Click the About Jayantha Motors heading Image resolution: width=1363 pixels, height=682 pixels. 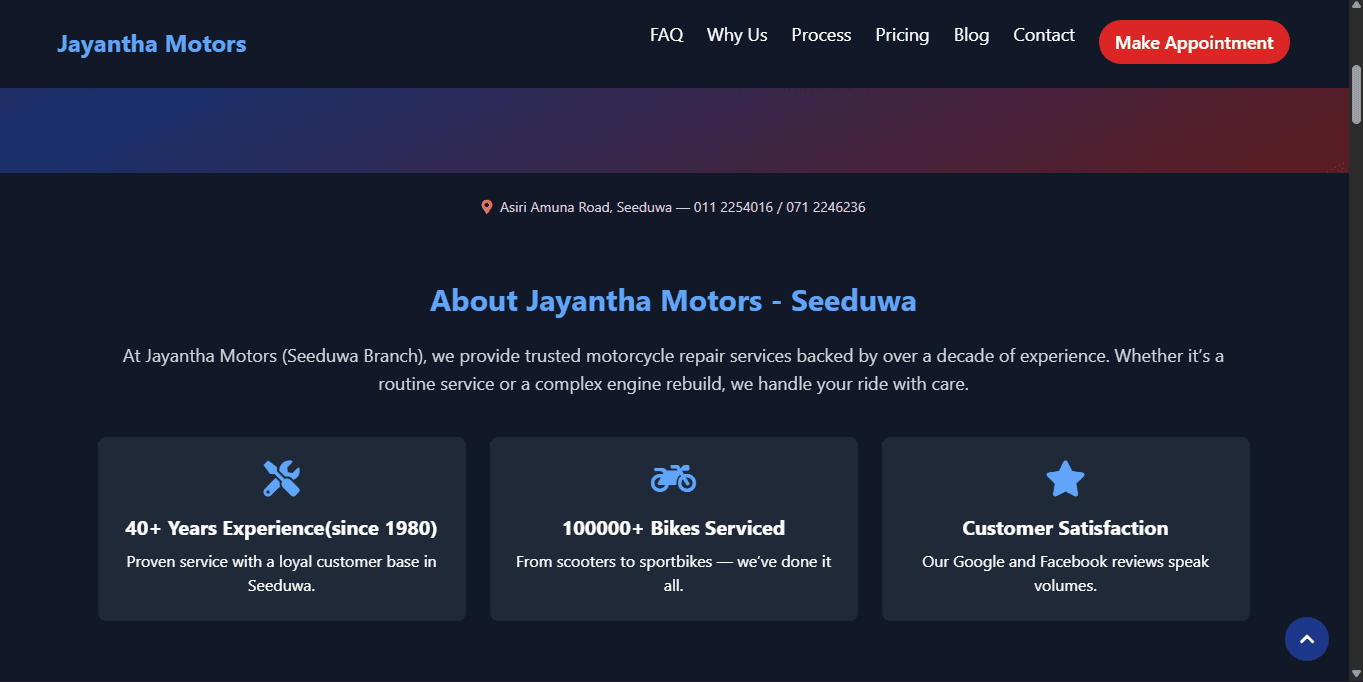[672, 300]
